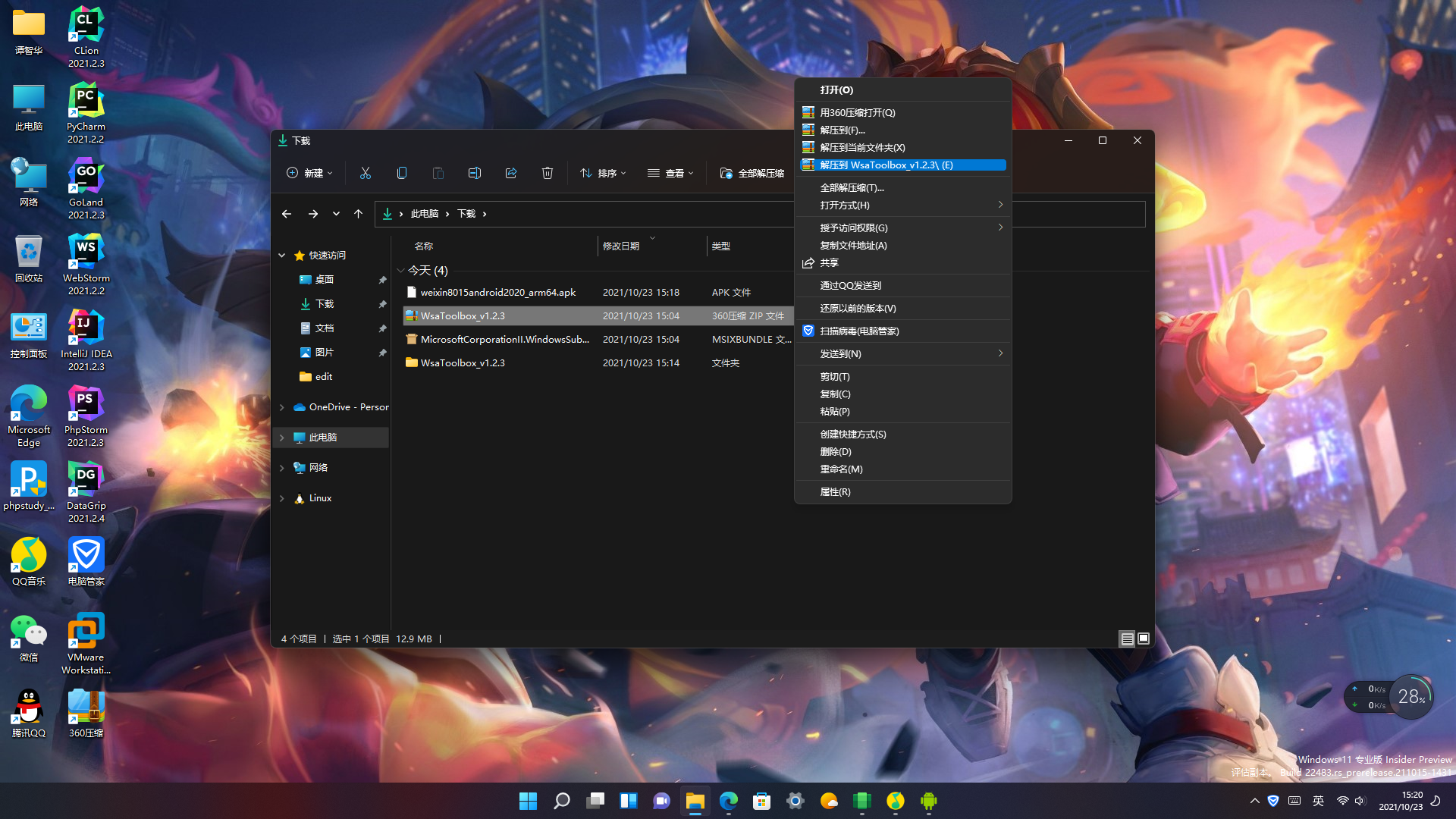Switch to large thumbnails view in status bar

tap(1144, 639)
